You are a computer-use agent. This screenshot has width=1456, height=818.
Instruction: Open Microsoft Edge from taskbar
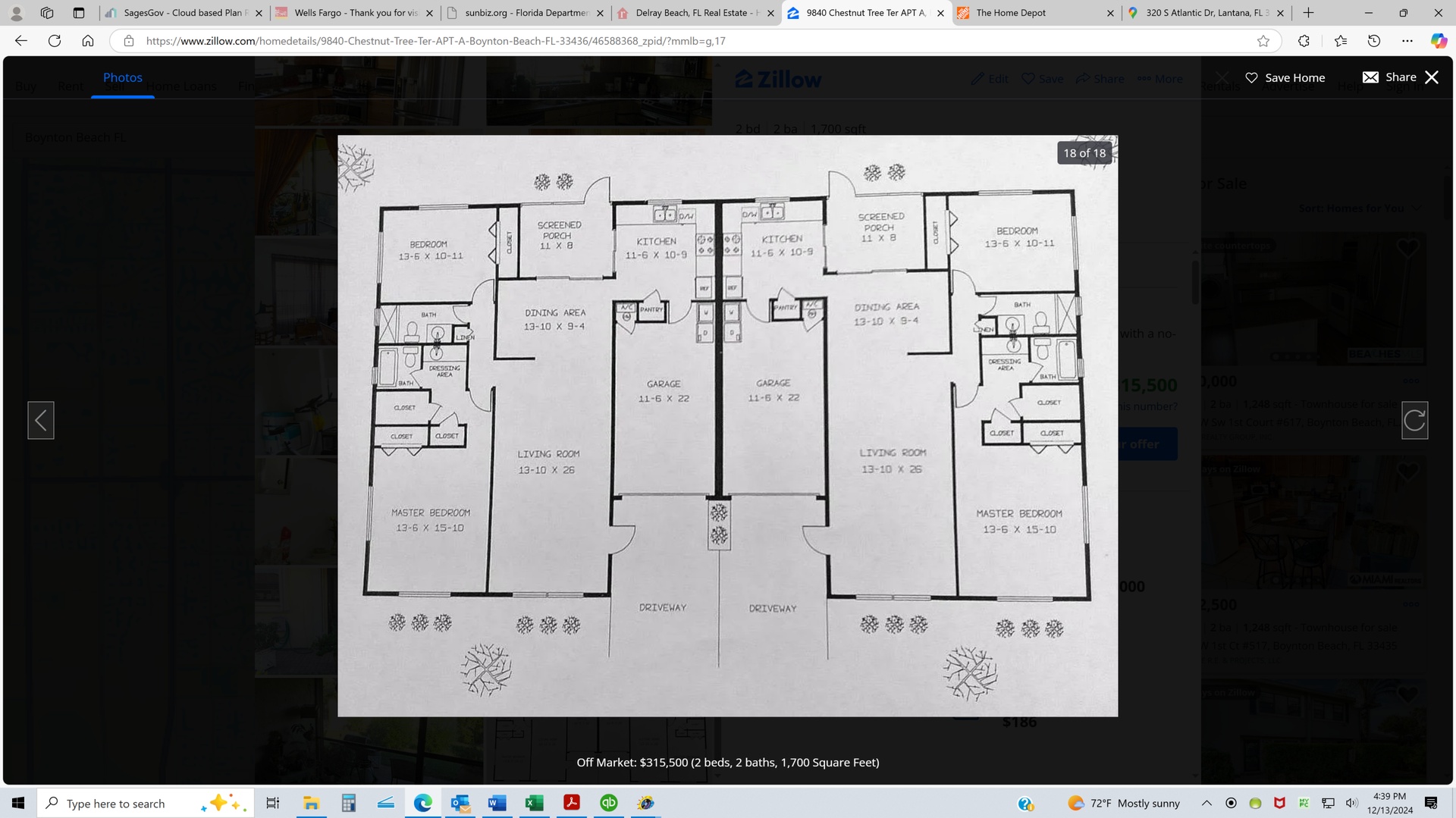pos(422,803)
